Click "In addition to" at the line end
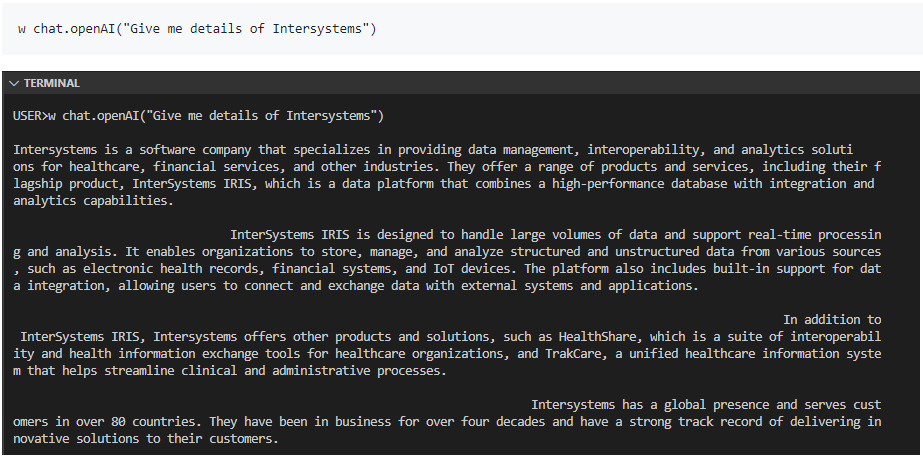 click(x=832, y=320)
